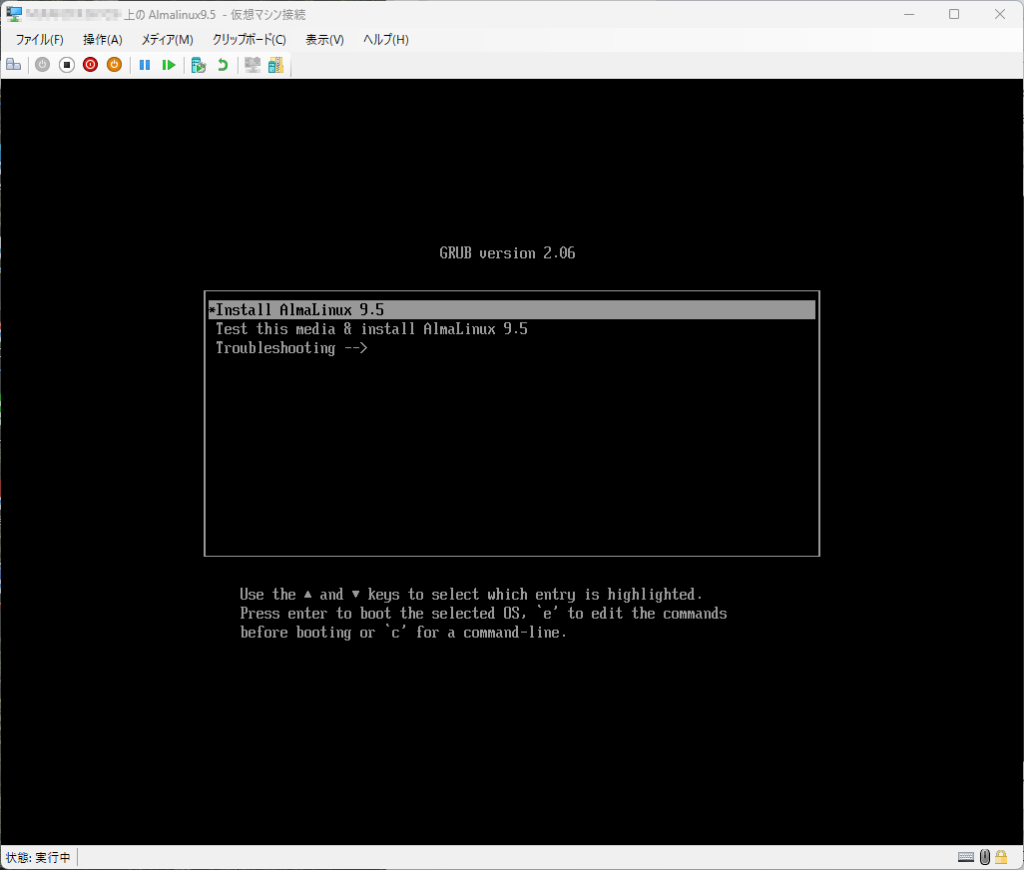
Task: Open the 表示(V) menu
Action: (x=324, y=40)
